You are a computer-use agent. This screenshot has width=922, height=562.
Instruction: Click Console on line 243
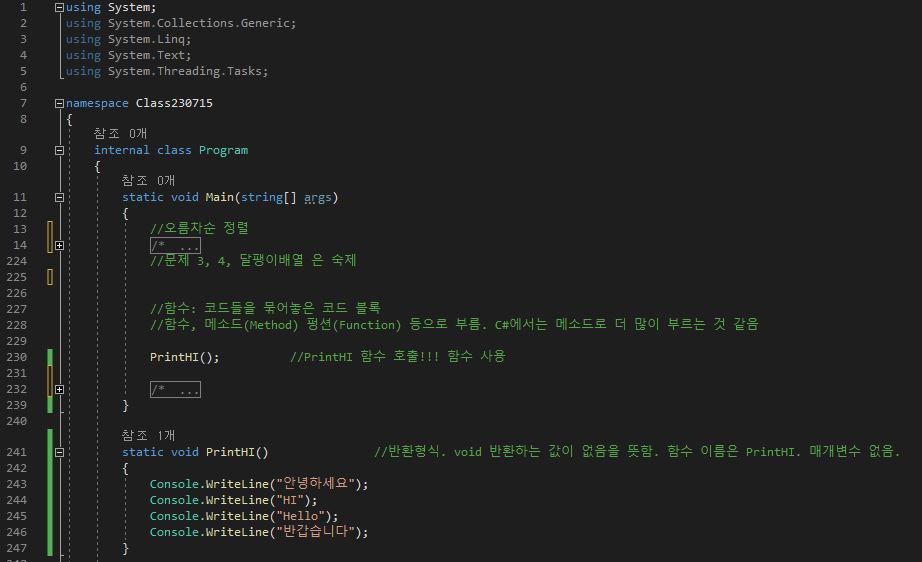click(x=174, y=484)
